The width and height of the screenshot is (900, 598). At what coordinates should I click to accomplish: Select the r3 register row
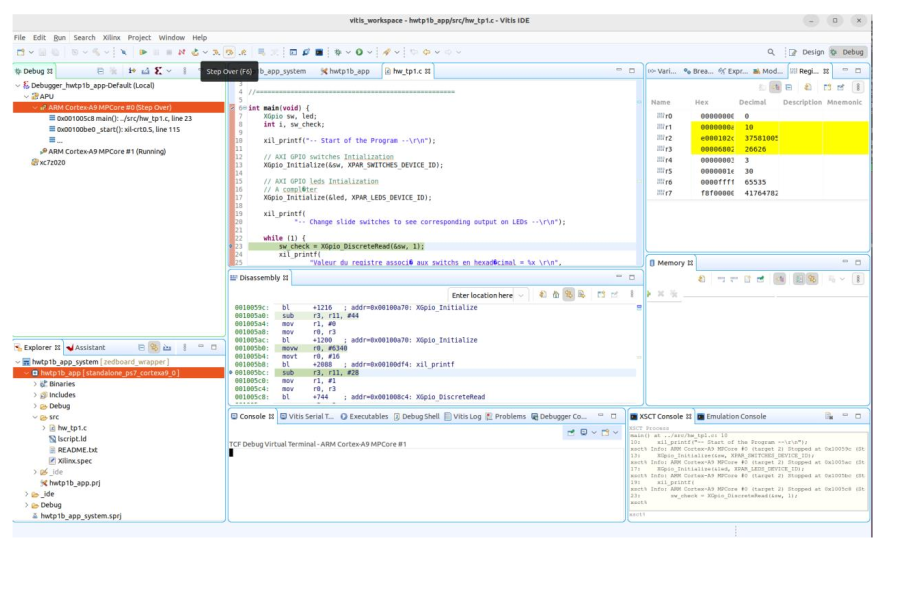click(x=758, y=149)
